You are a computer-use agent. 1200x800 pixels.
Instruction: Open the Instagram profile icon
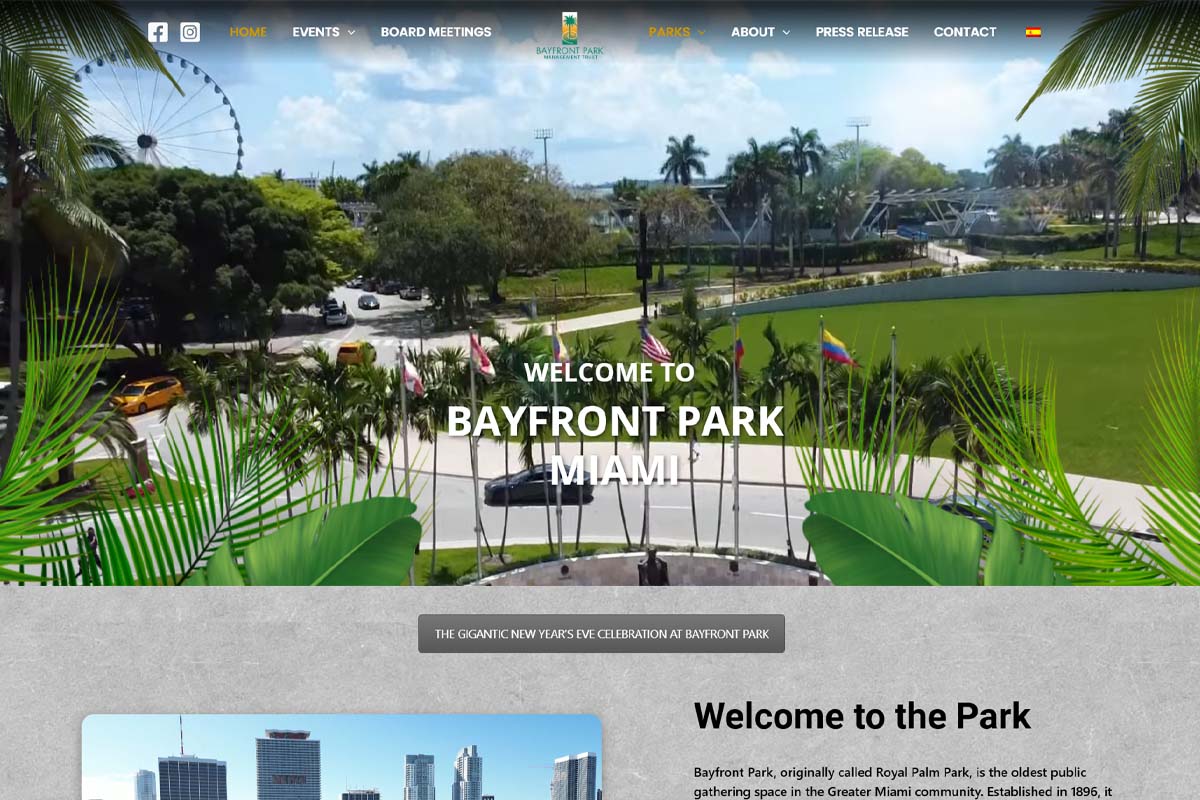point(190,32)
